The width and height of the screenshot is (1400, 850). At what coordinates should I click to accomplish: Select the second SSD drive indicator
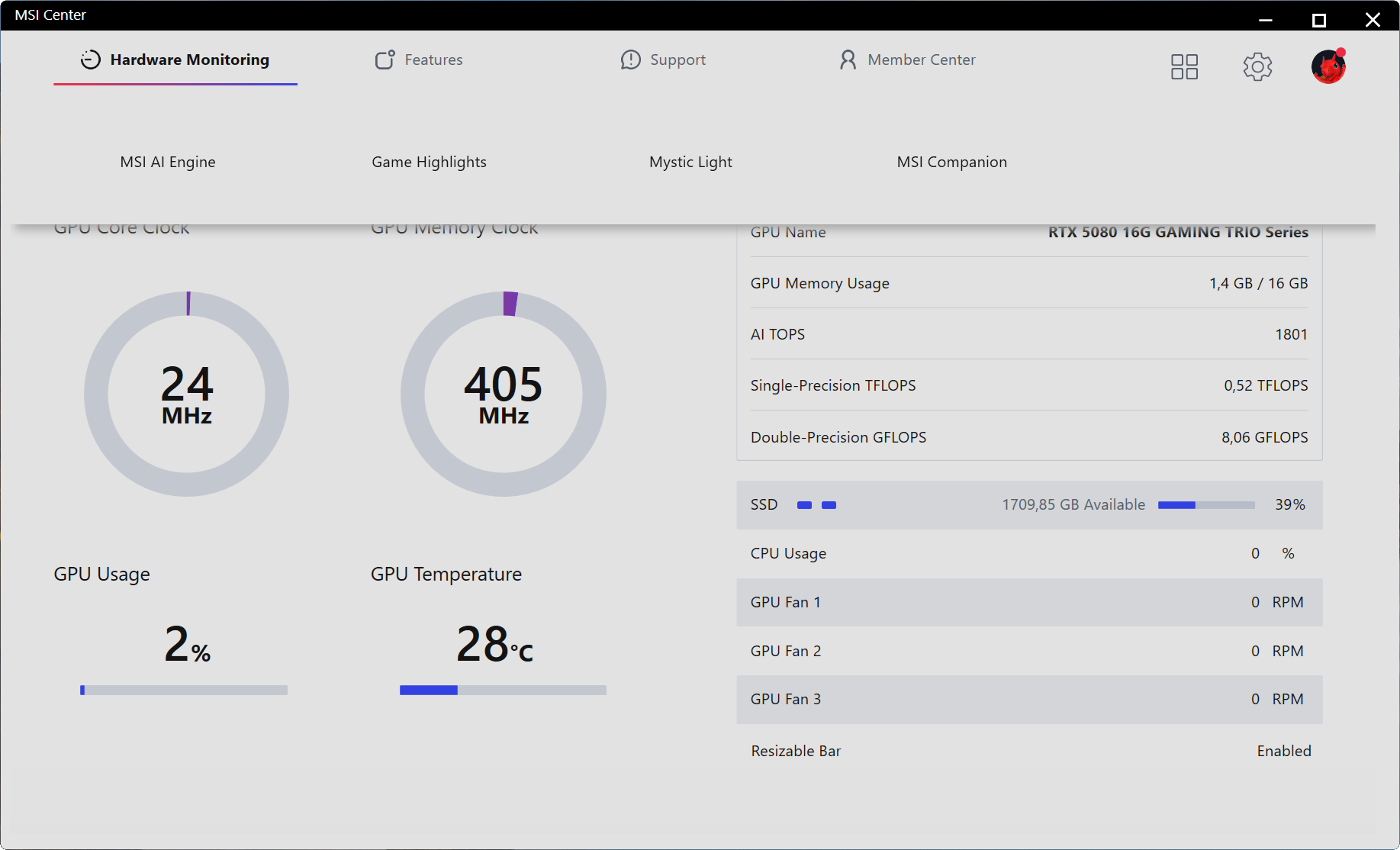point(829,505)
